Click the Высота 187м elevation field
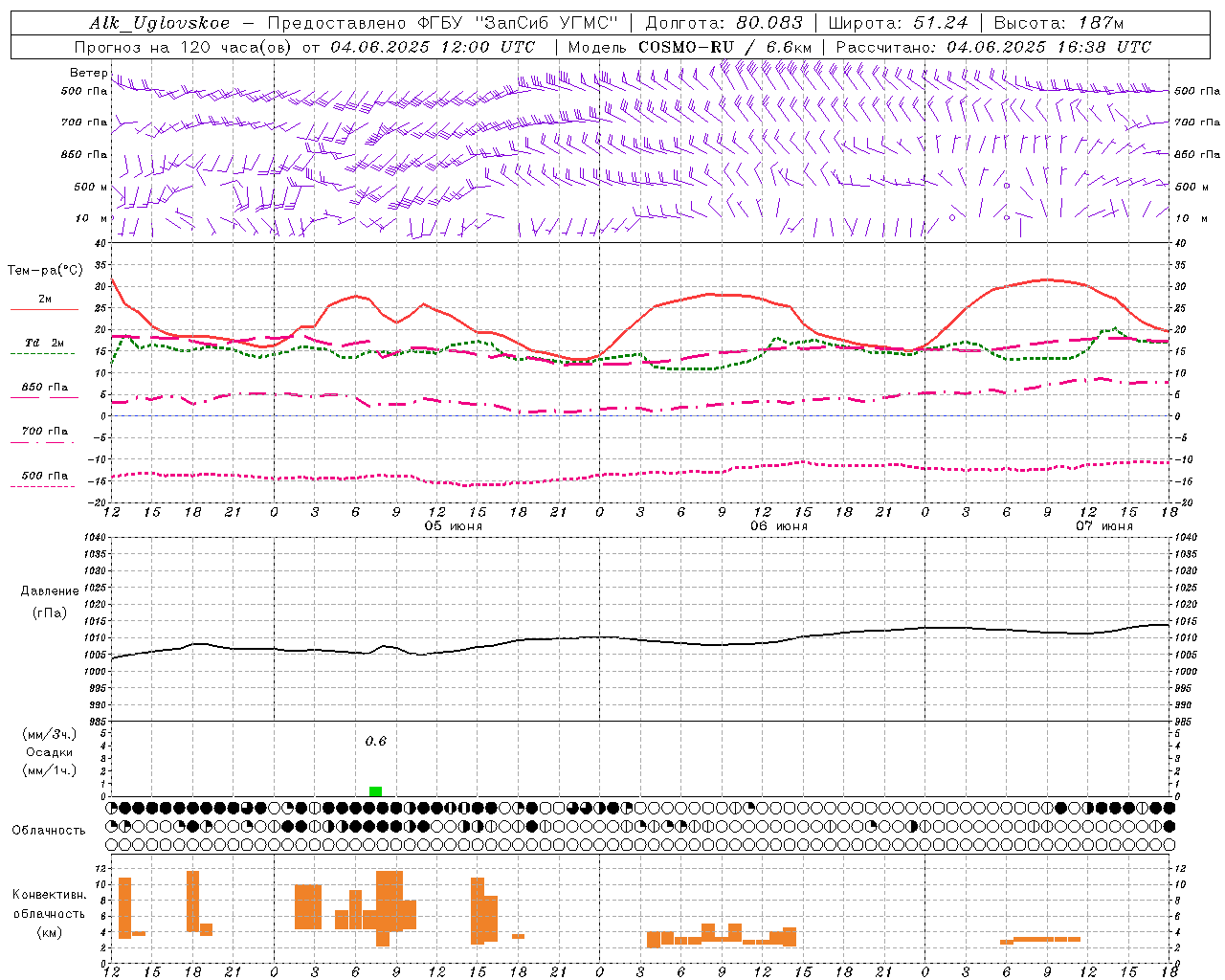The height and width of the screenshot is (980, 1225). pyautogui.click(x=1095, y=23)
